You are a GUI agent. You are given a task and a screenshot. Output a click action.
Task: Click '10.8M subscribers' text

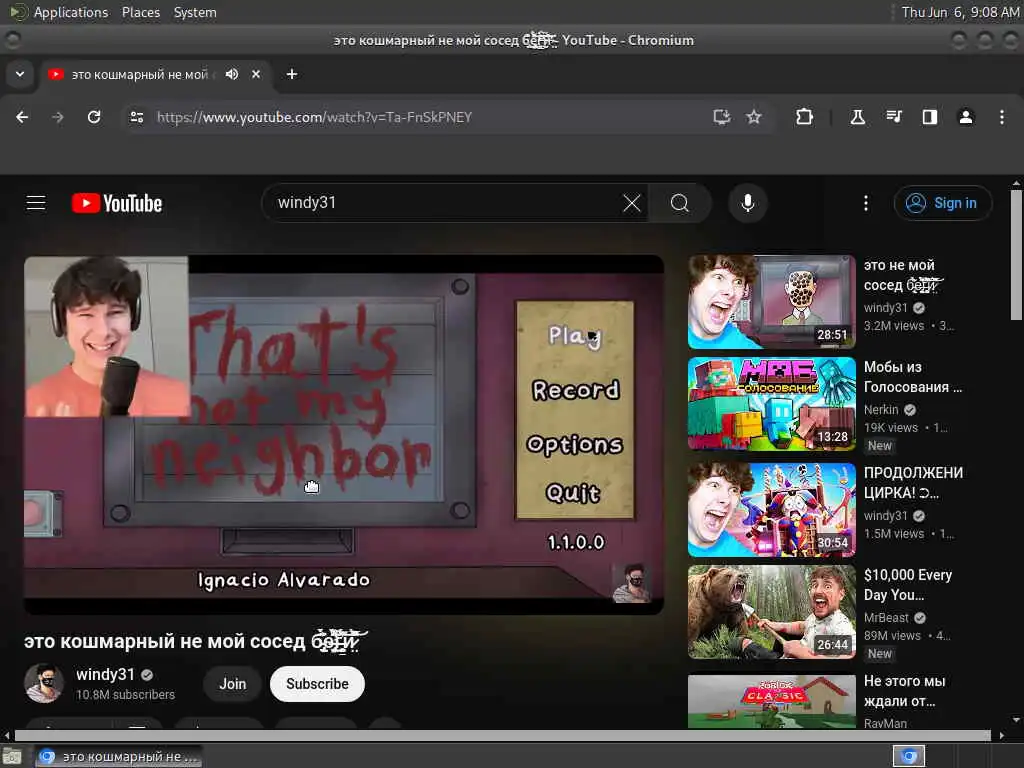[x=125, y=695]
